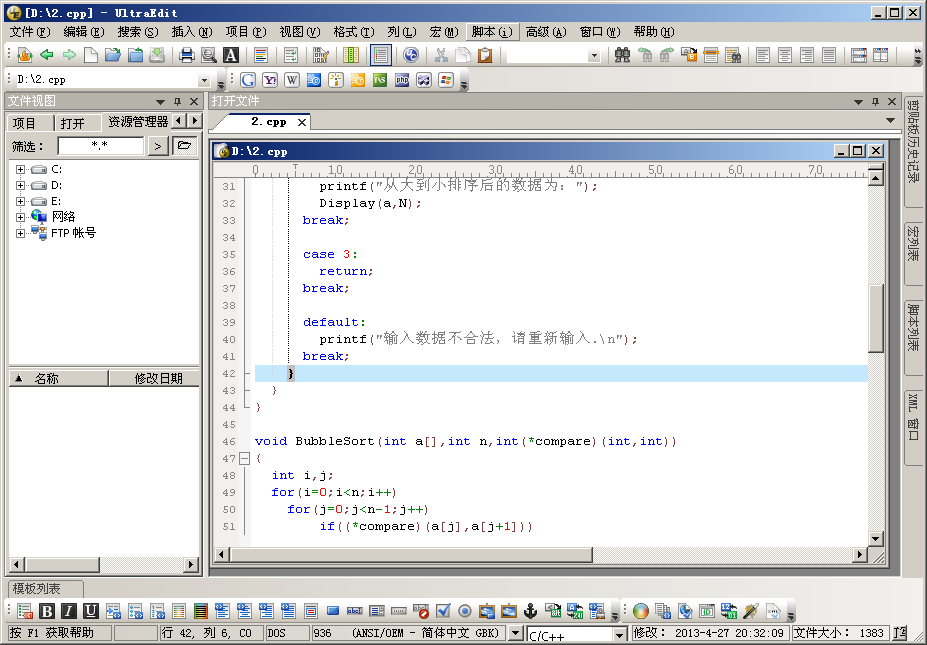Open the 搜索(S) menu
Screen dimensions: 927x645
pos(137,32)
